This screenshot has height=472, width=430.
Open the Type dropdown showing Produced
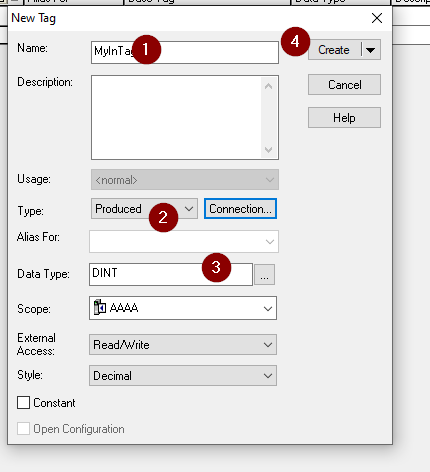coord(144,209)
